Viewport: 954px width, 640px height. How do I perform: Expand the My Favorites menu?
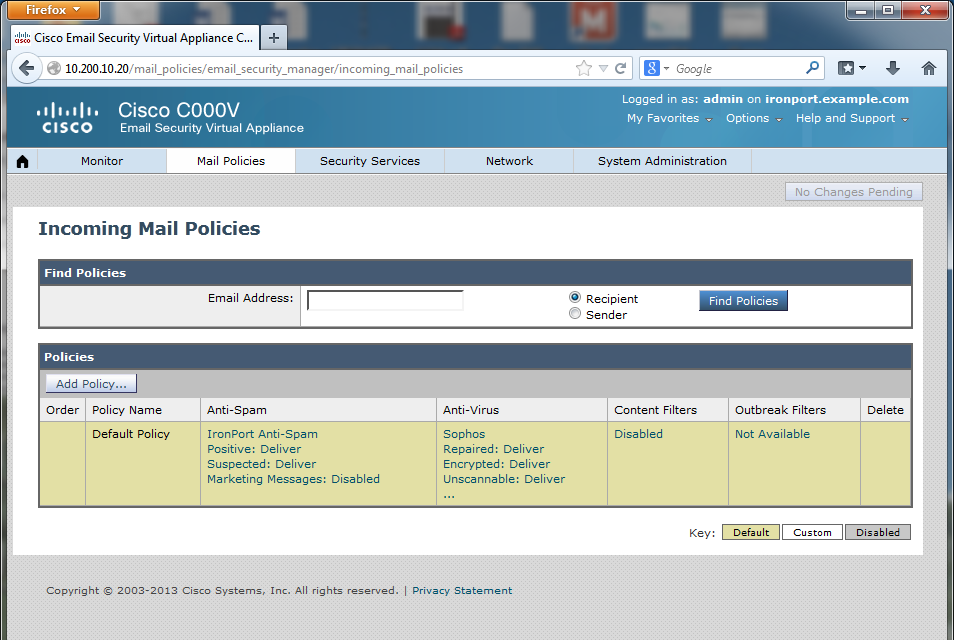tap(669, 118)
